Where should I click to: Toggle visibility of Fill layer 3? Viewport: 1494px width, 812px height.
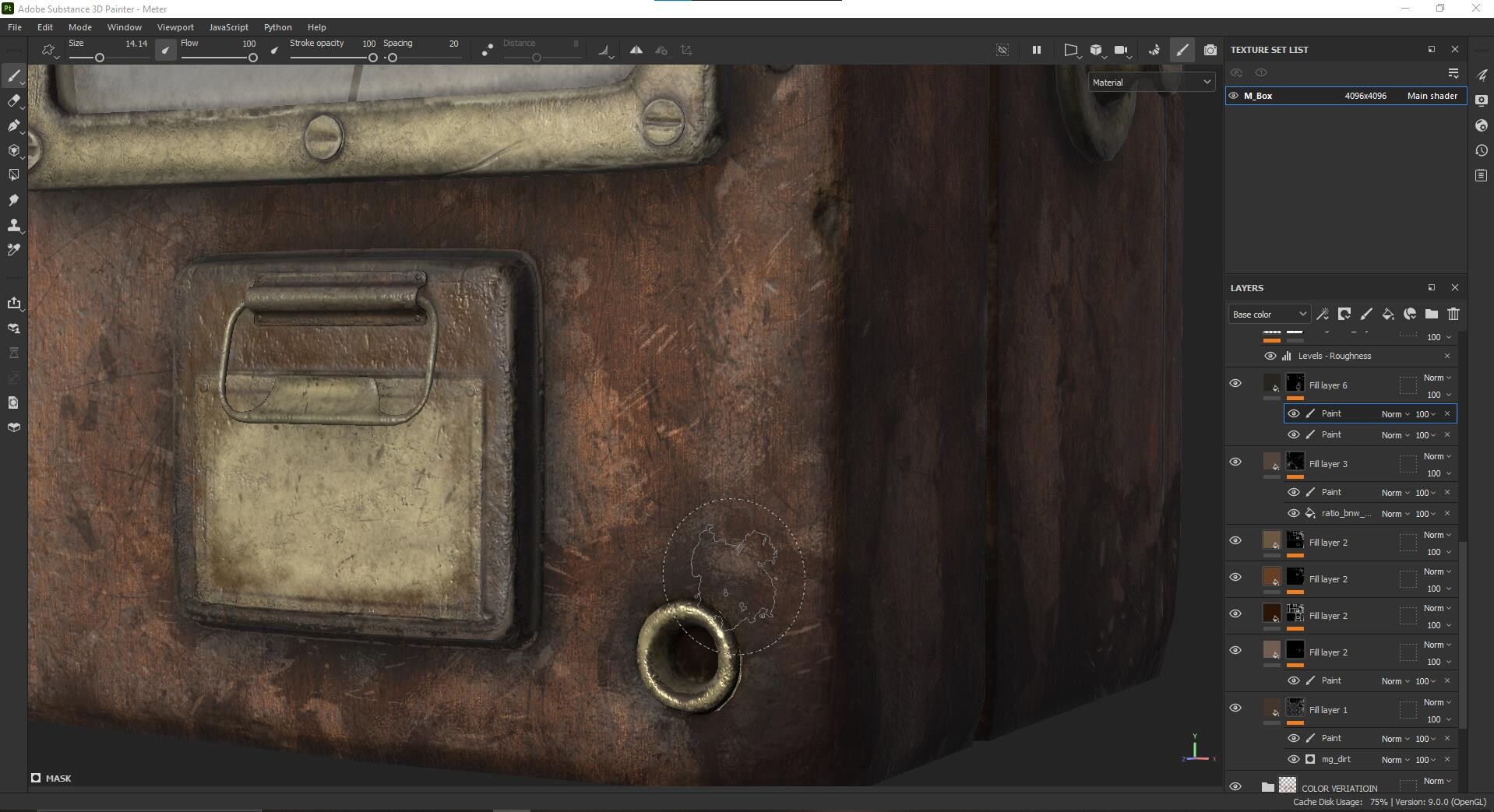point(1236,461)
